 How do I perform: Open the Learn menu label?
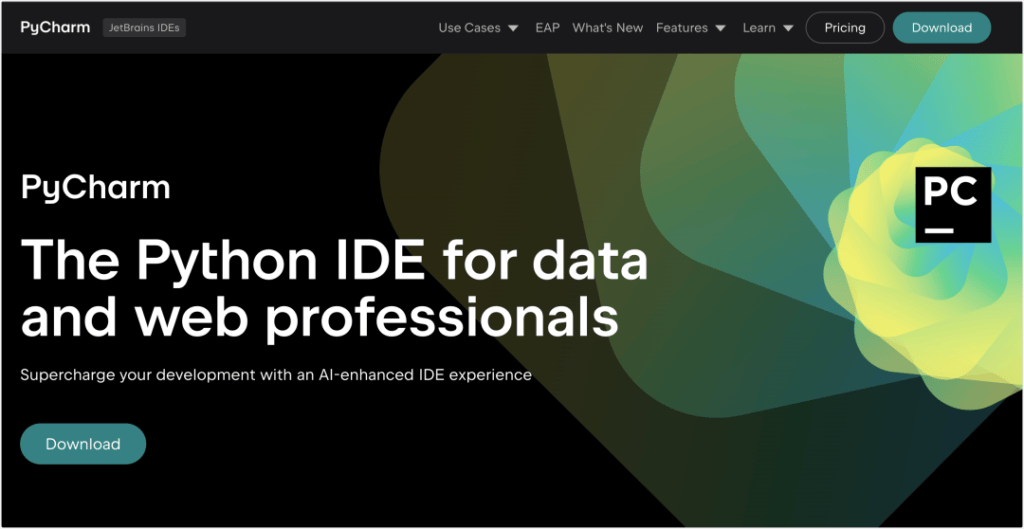coord(758,28)
